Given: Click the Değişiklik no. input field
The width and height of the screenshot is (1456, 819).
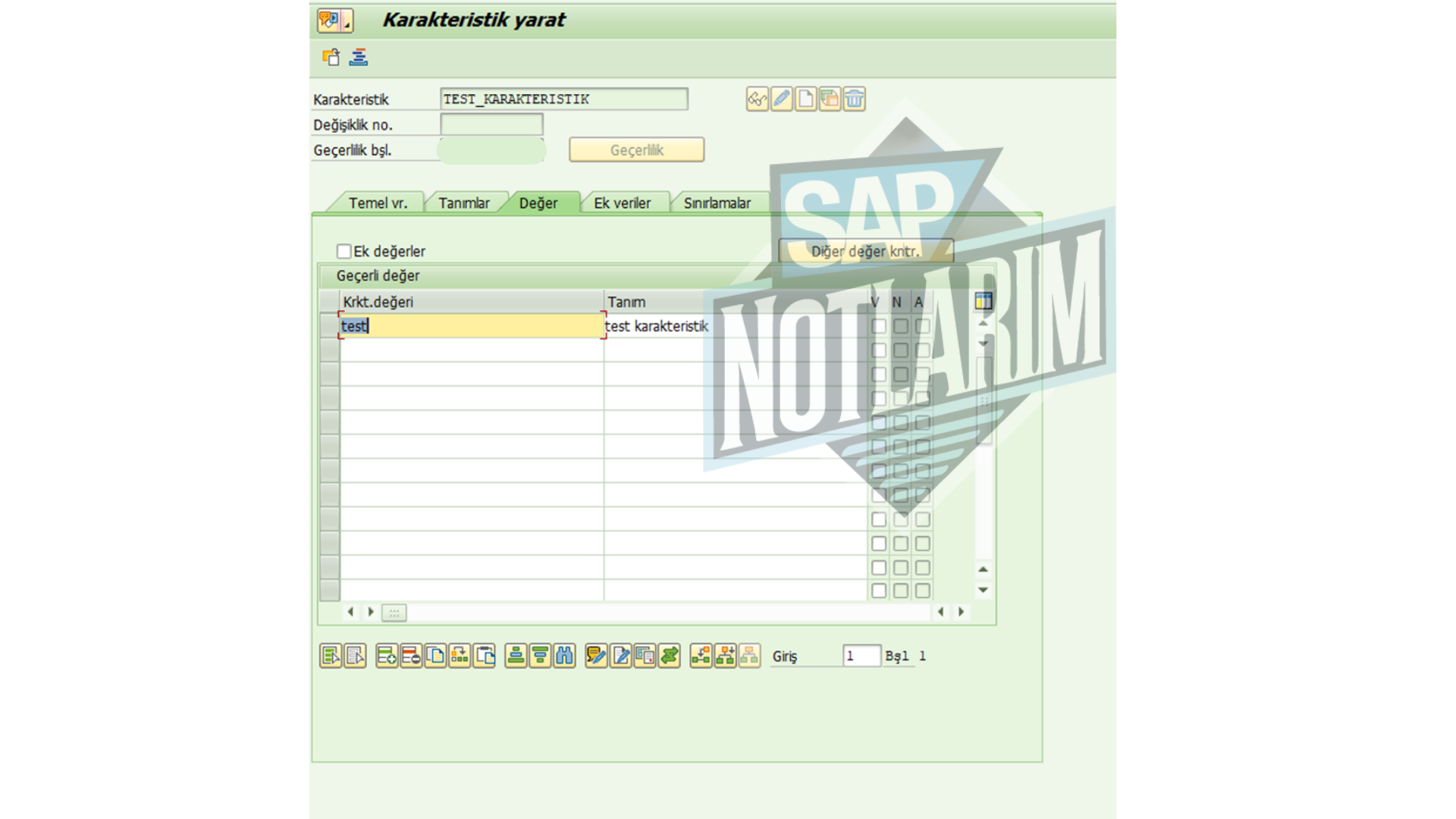Looking at the screenshot, I should [x=491, y=124].
